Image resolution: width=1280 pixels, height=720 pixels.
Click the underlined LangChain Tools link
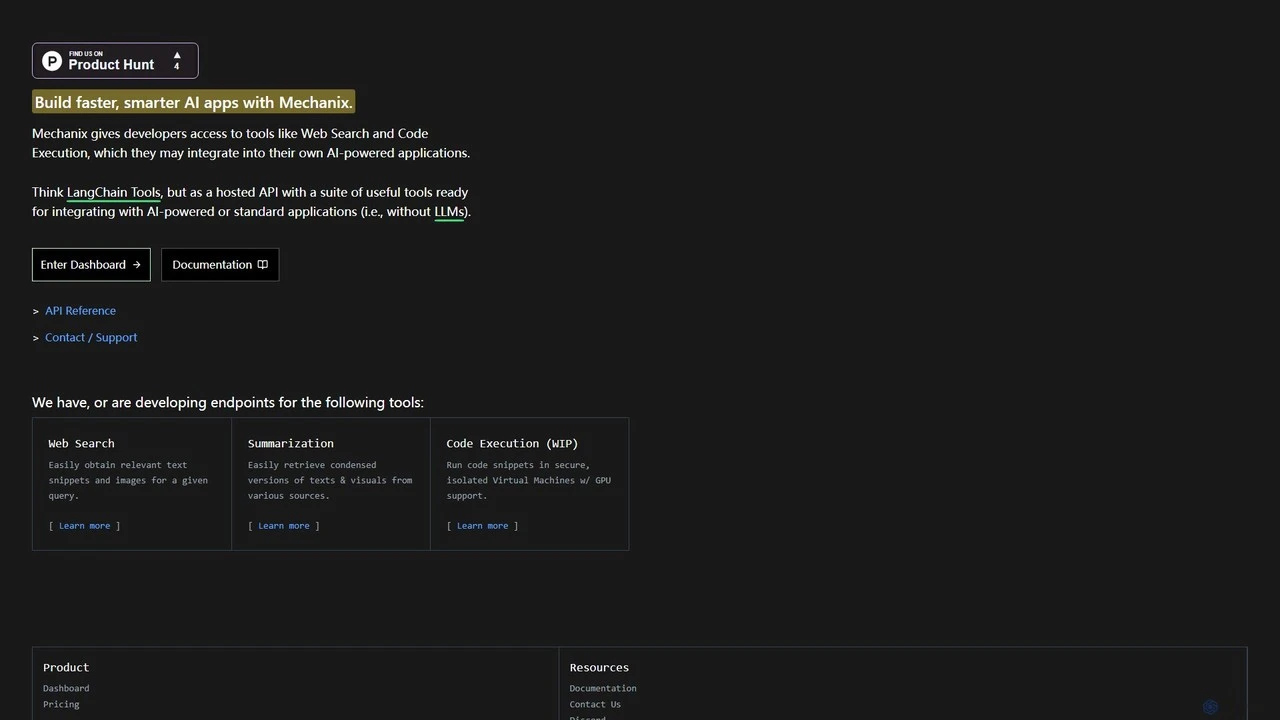(x=113, y=192)
